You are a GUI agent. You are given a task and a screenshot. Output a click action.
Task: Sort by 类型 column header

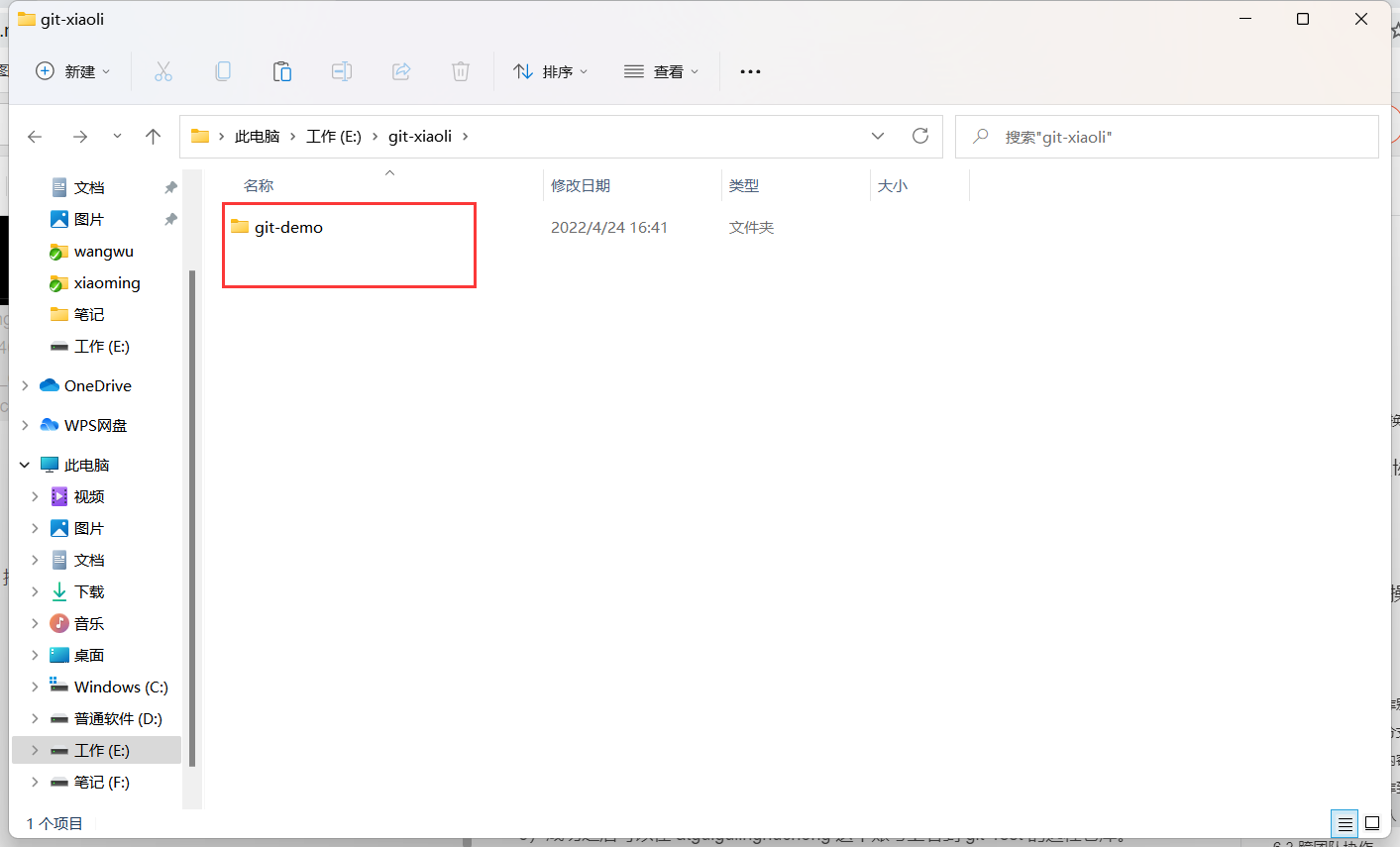pyautogui.click(x=744, y=185)
